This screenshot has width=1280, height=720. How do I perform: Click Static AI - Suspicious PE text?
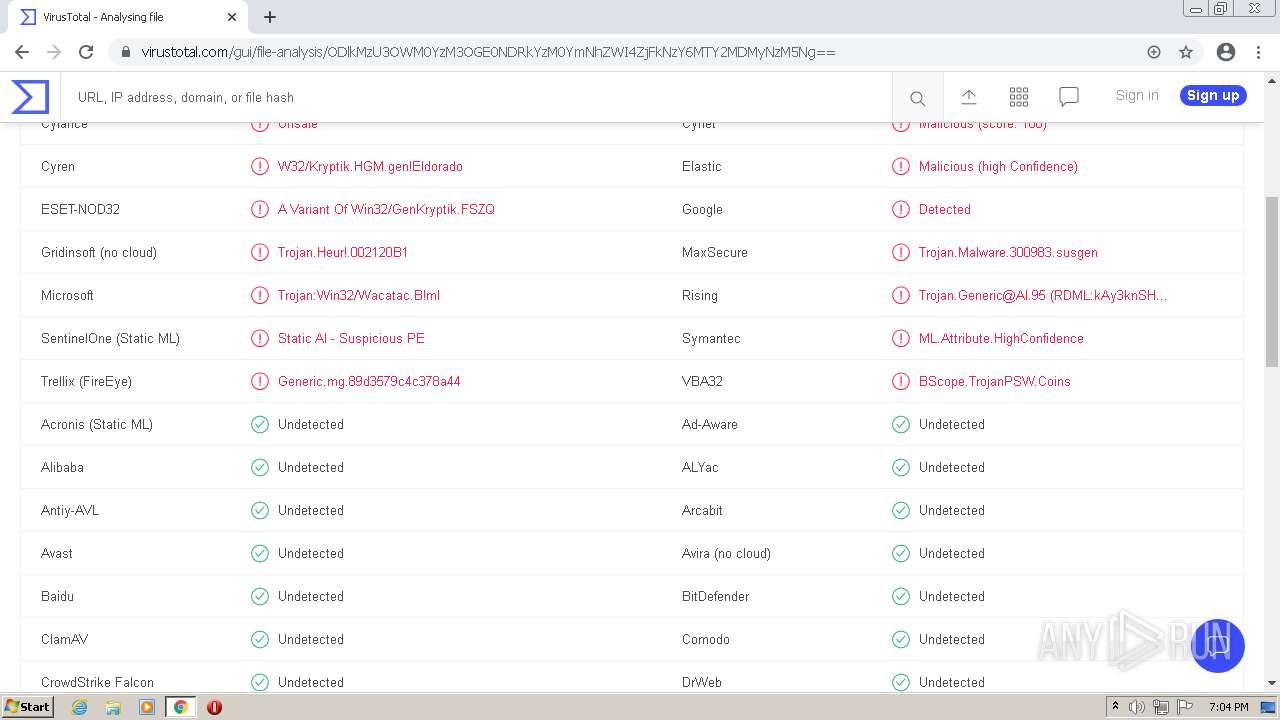(351, 339)
